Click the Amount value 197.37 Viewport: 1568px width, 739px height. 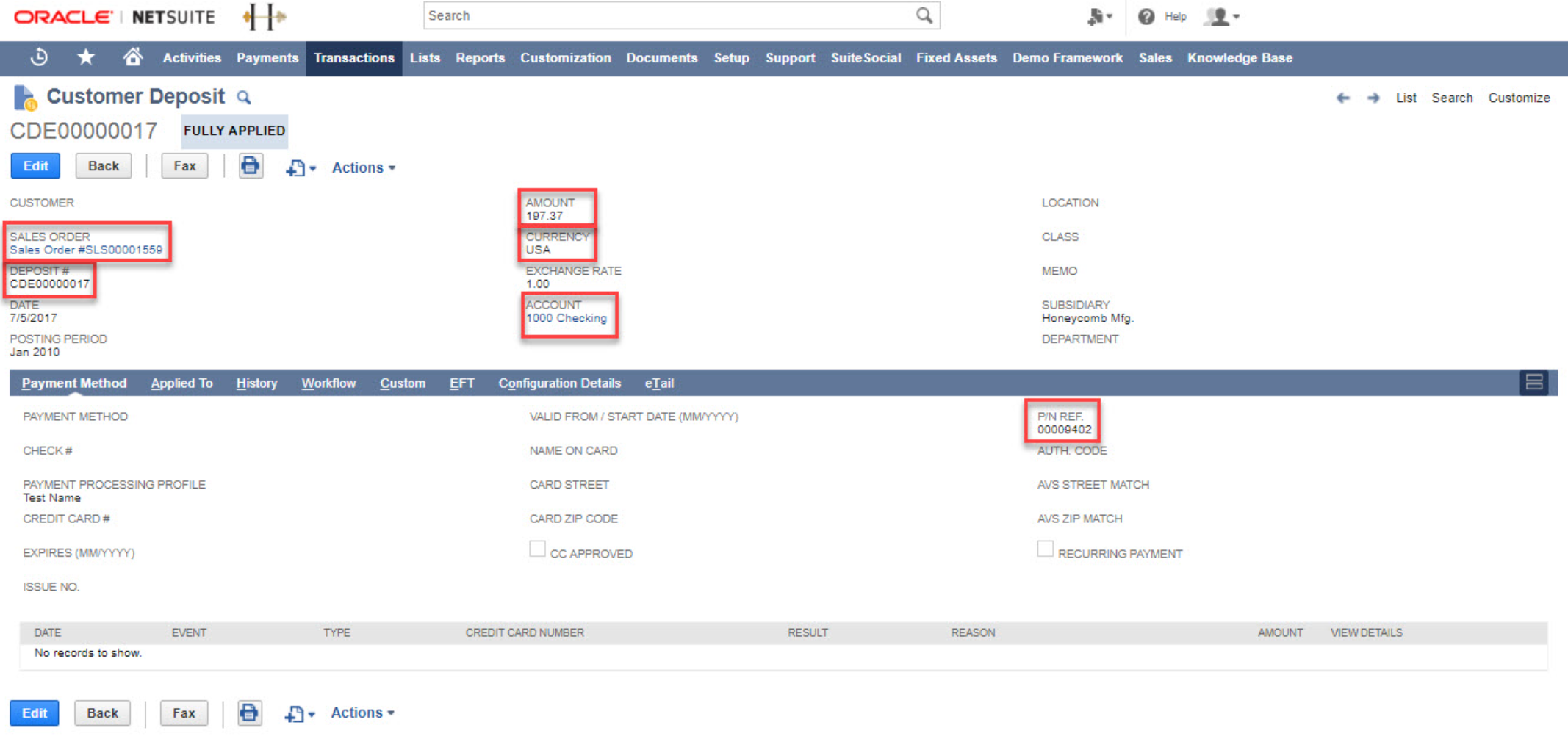point(544,216)
